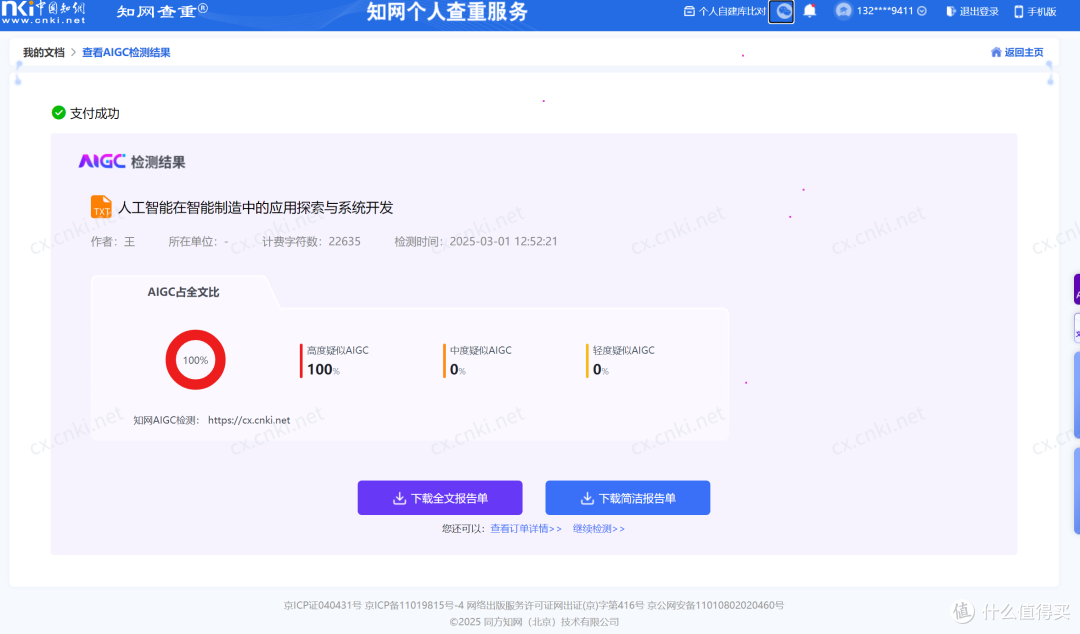The height and width of the screenshot is (634, 1080).
Task: Click the 高度疑似AIGC 100% value
Action: click(x=324, y=369)
